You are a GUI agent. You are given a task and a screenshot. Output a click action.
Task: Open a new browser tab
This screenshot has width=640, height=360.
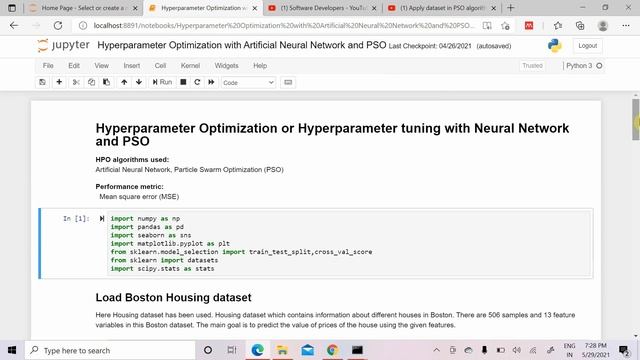(x=511, y=8)
